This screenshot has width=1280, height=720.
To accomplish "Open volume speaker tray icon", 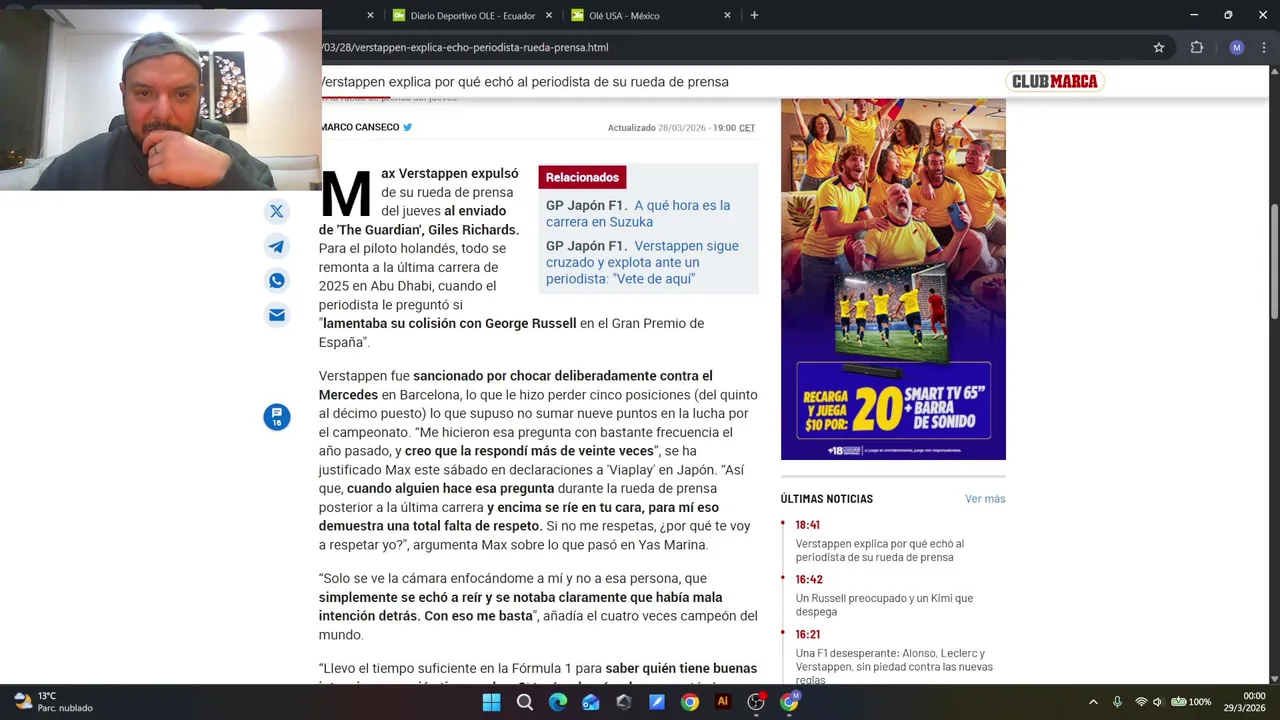I will coord(1158,702).
